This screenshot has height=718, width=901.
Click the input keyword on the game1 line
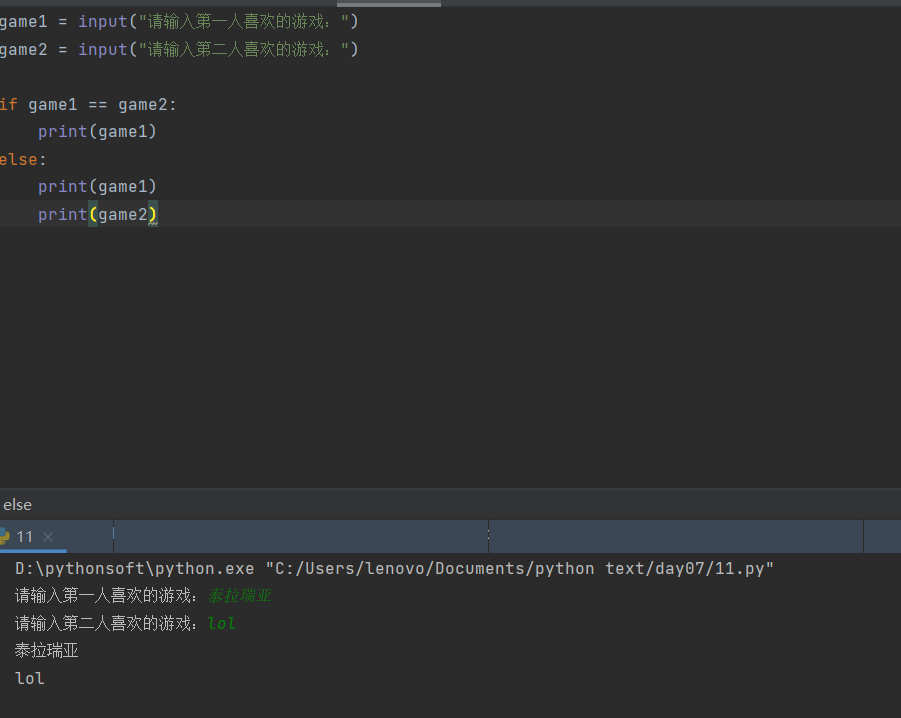pos(100,20)
